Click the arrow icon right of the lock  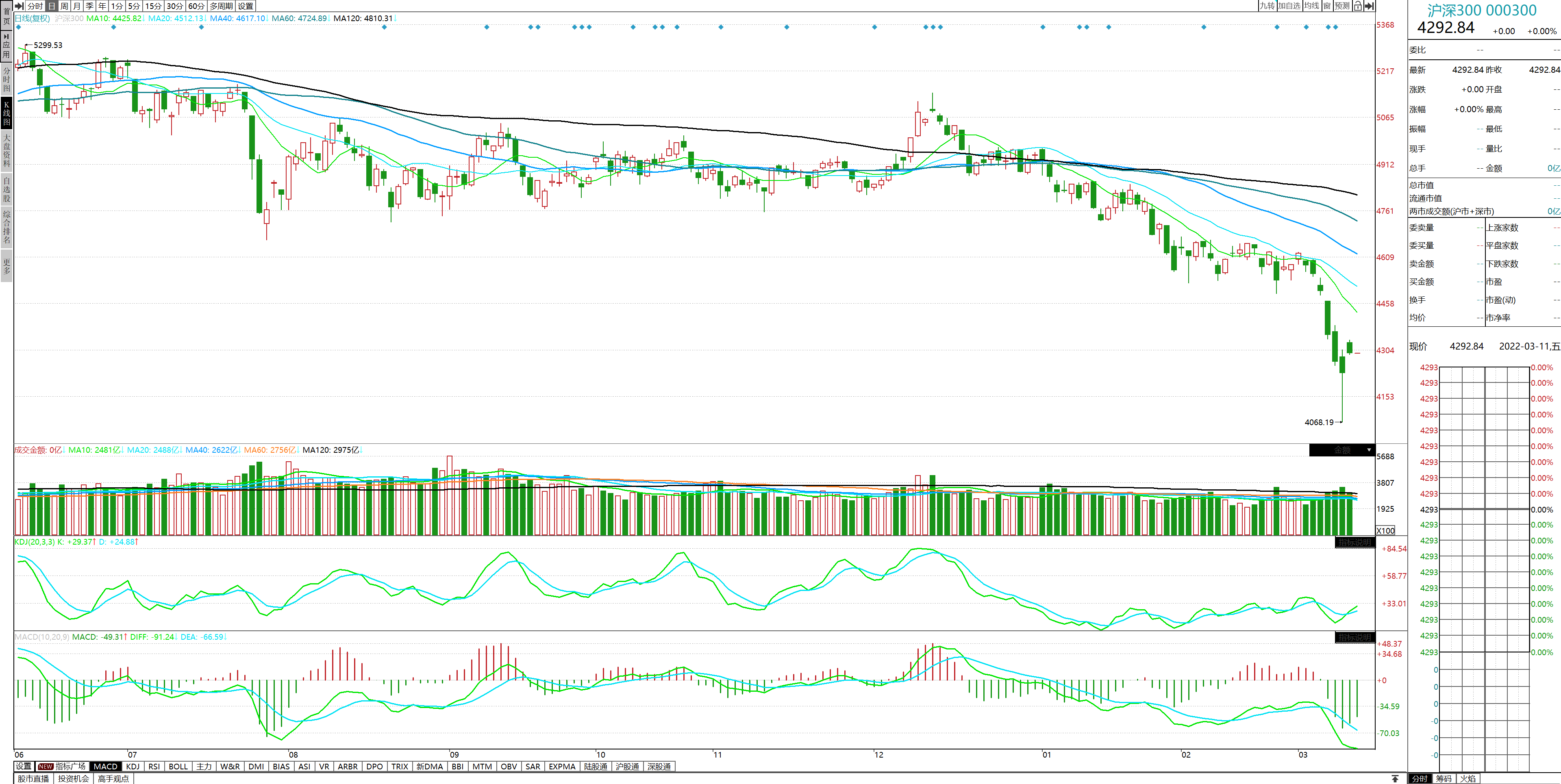click(x=1369, y=6)
